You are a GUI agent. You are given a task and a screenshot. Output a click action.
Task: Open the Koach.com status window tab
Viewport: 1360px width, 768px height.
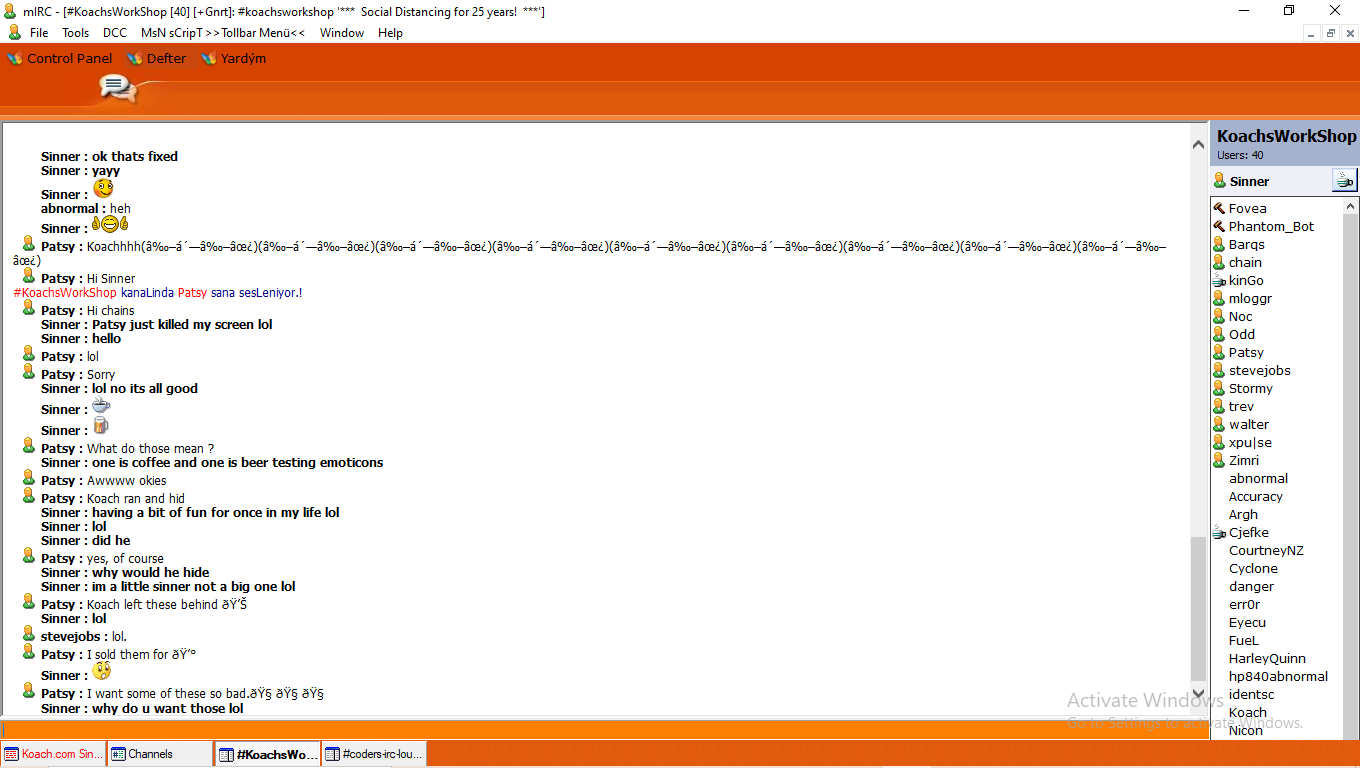point(53,754)
